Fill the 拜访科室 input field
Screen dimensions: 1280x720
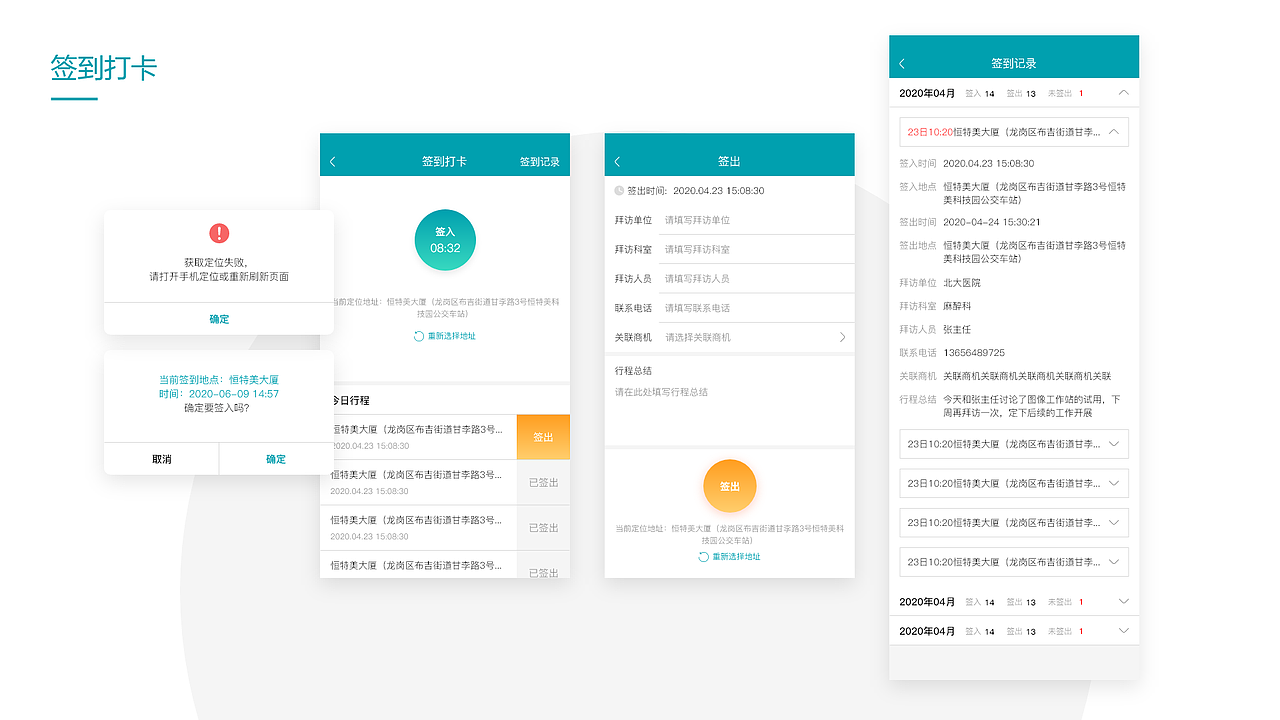pyautogui.click(x=757, y=249)
